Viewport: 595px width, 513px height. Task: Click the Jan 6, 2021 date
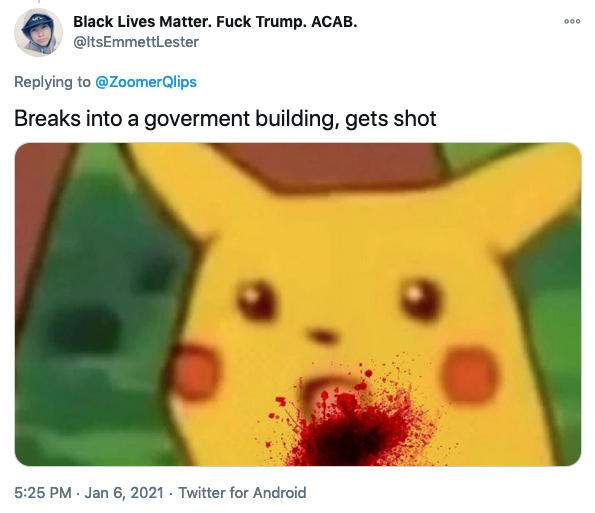(124, 493)
